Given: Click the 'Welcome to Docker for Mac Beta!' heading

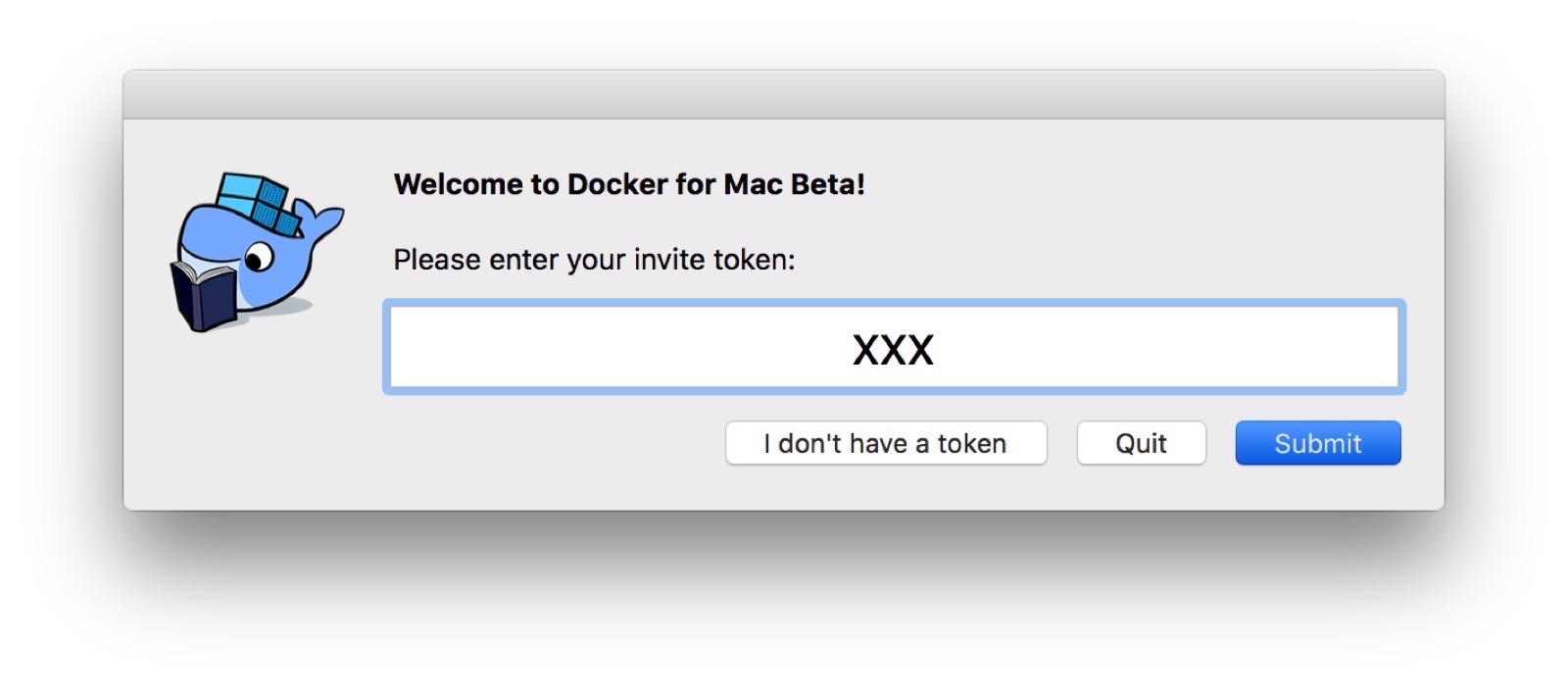Looking at the screenshot, I should (x=629, y=183).
